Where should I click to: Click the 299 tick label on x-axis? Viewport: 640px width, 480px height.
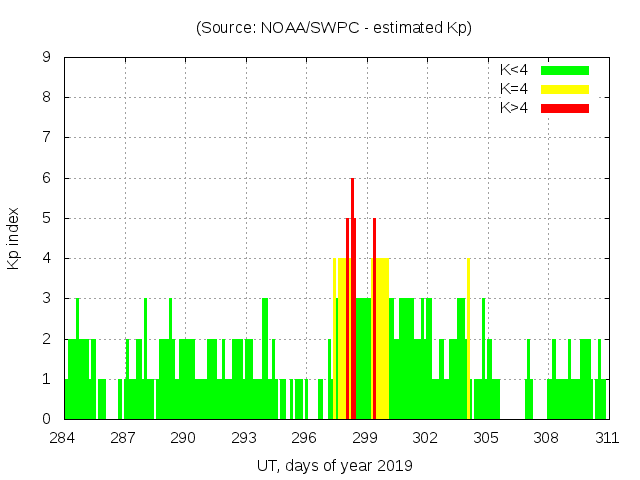[365, 438]
